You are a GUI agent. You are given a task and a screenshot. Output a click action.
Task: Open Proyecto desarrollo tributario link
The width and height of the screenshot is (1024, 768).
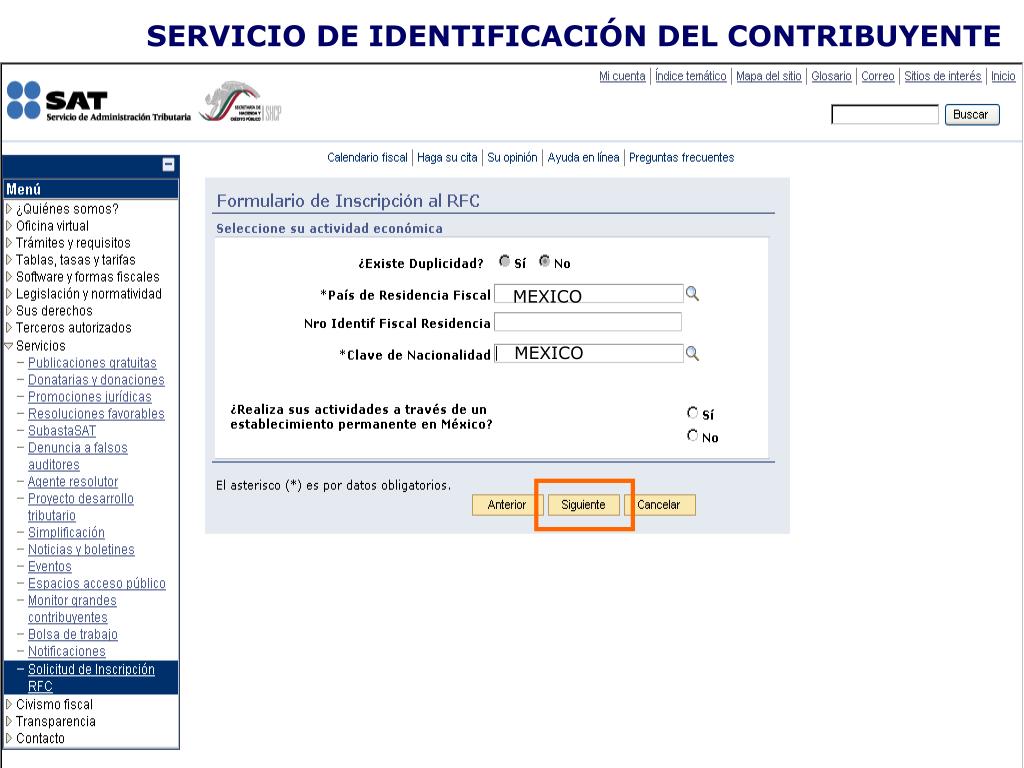point(80,507)
